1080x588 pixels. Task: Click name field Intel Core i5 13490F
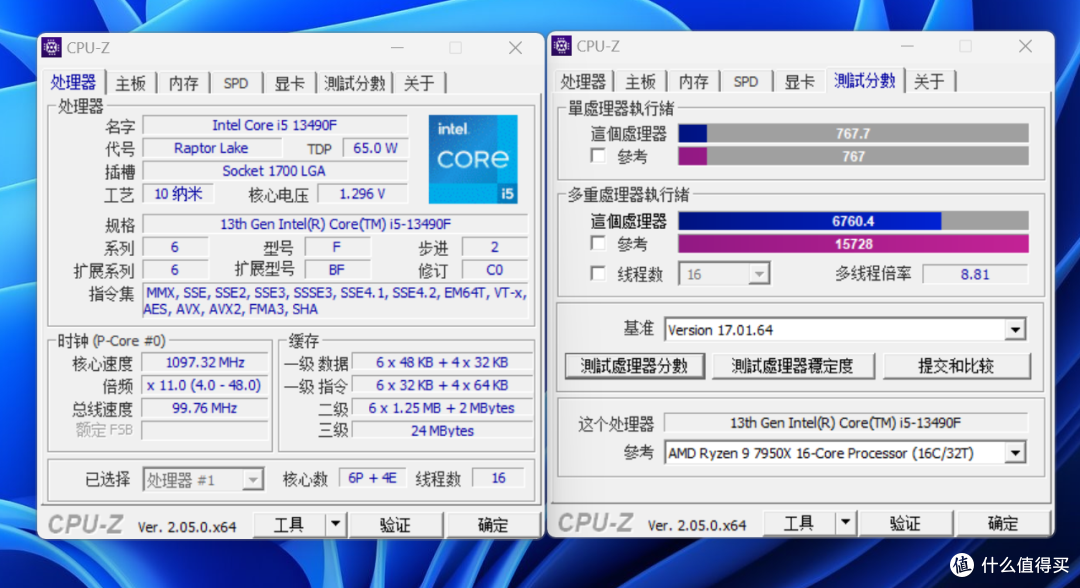tap(275, 125)
